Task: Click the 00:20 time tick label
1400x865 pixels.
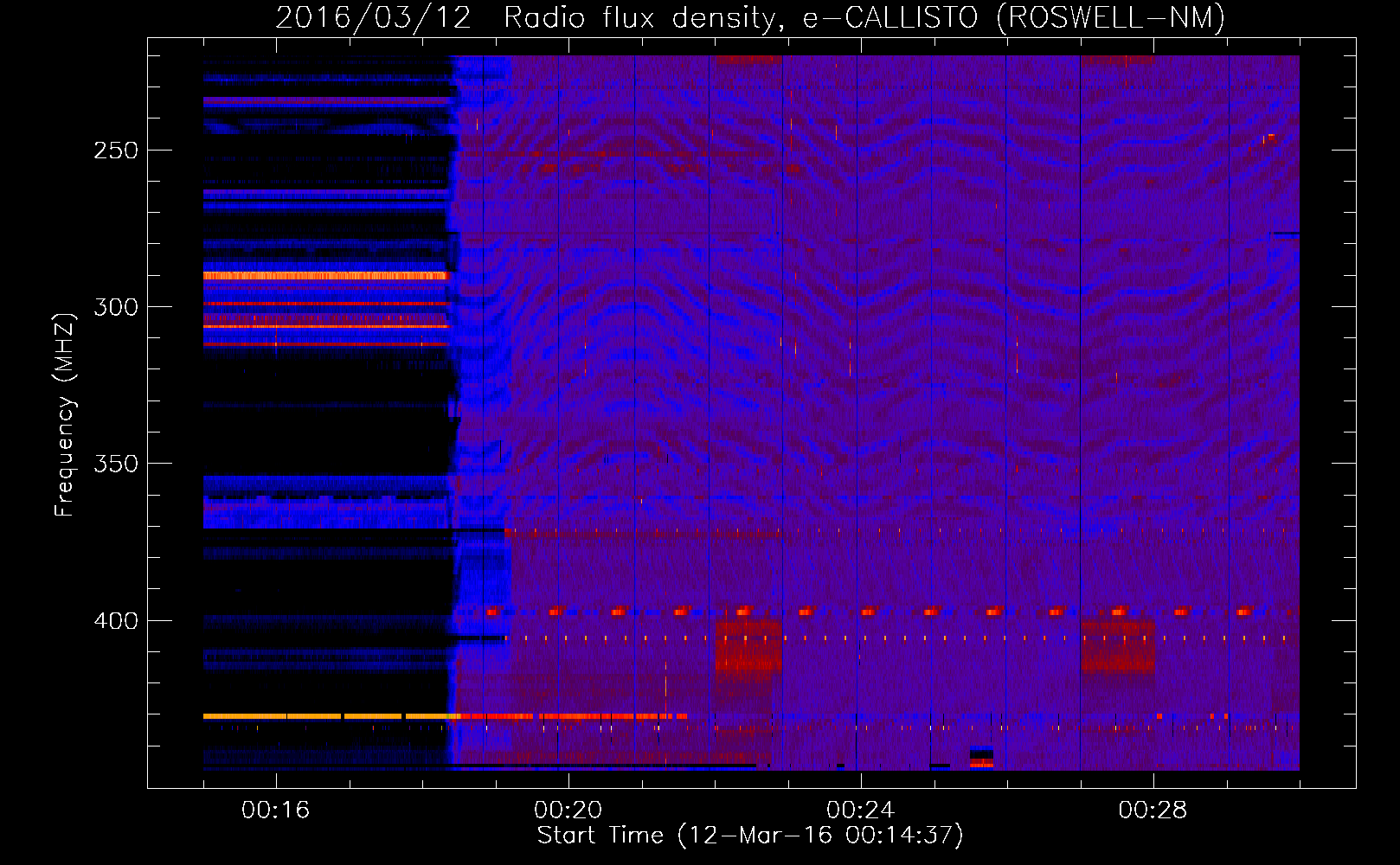Action: [568, 810]
